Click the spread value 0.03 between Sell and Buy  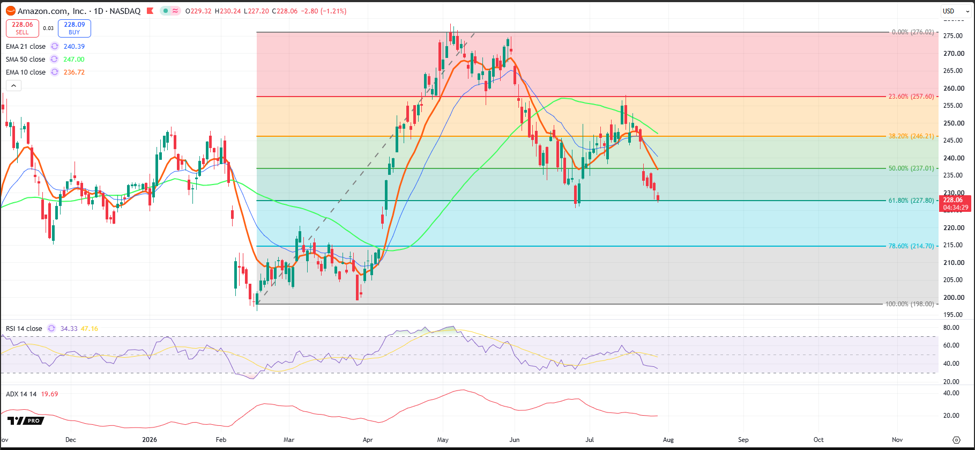pos(48,29)
